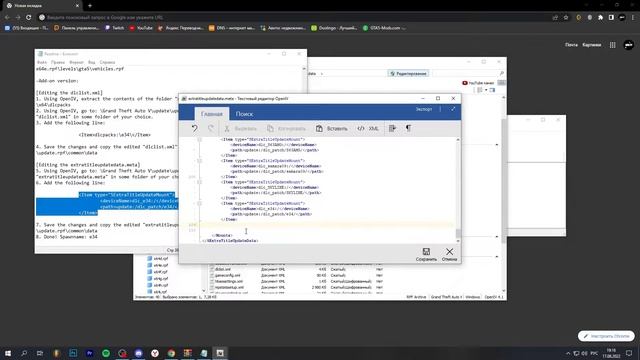This screenshot has height=360, width=640.
Task: Switch to the Поиск tab in editor
Action: click(x=244, y=114)
